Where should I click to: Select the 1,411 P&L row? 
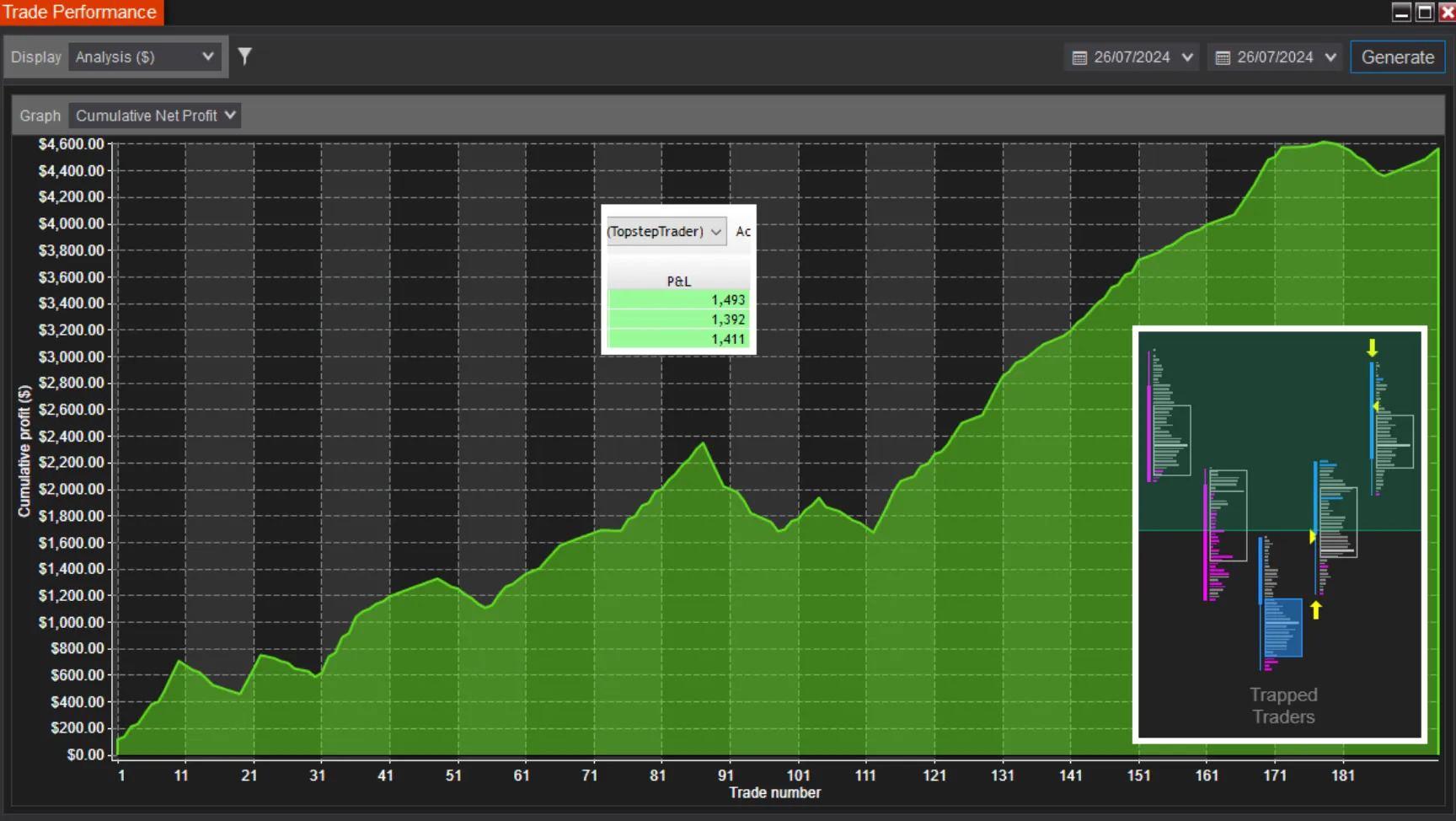tap(678, 339)
